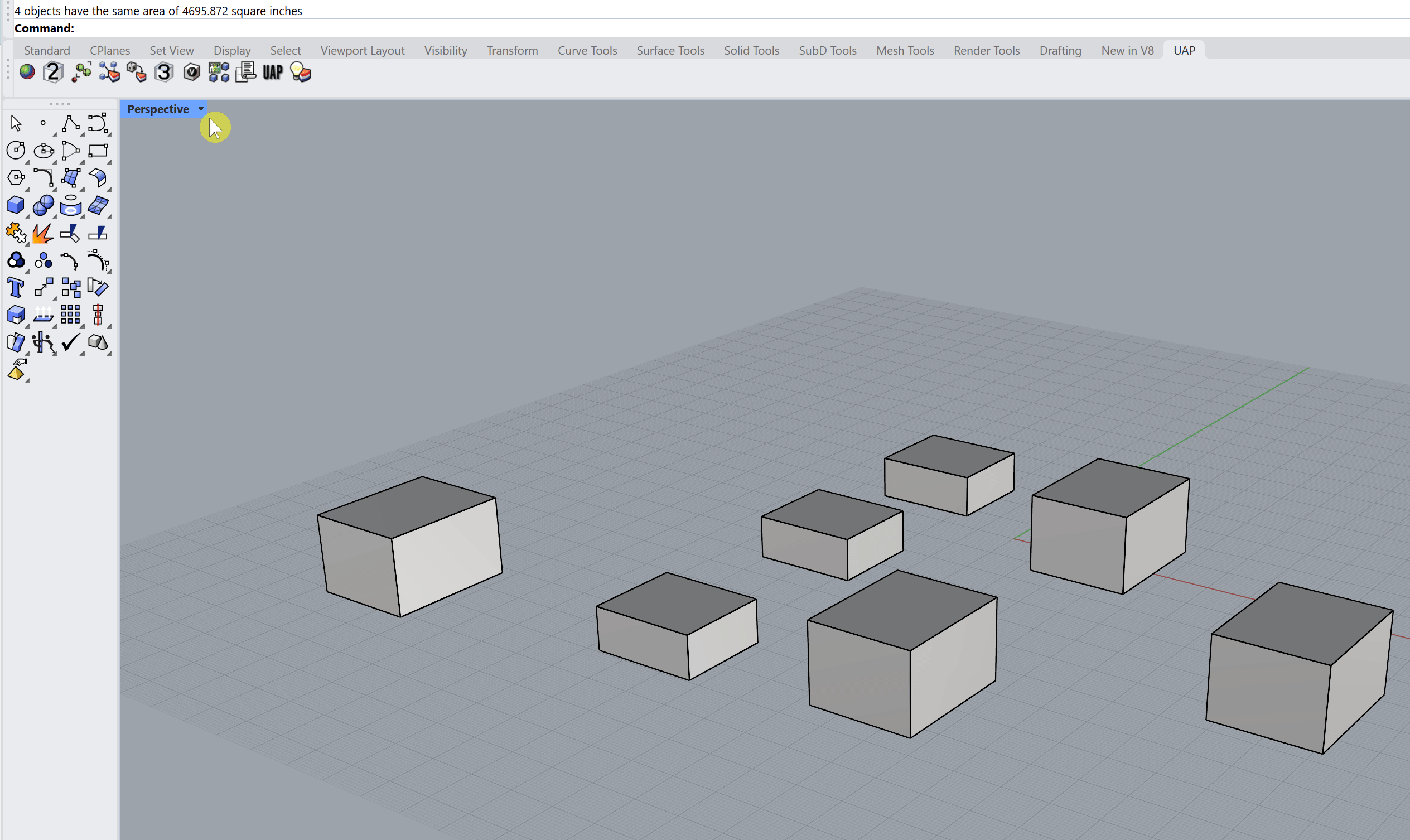Select the Fillet Surface tool
The width and height of the screenshot is (1410, 840).
(98, 178)
